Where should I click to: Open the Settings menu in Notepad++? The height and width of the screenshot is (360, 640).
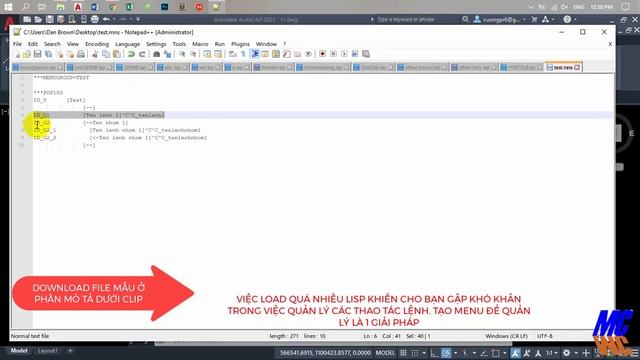click(156, 44)
